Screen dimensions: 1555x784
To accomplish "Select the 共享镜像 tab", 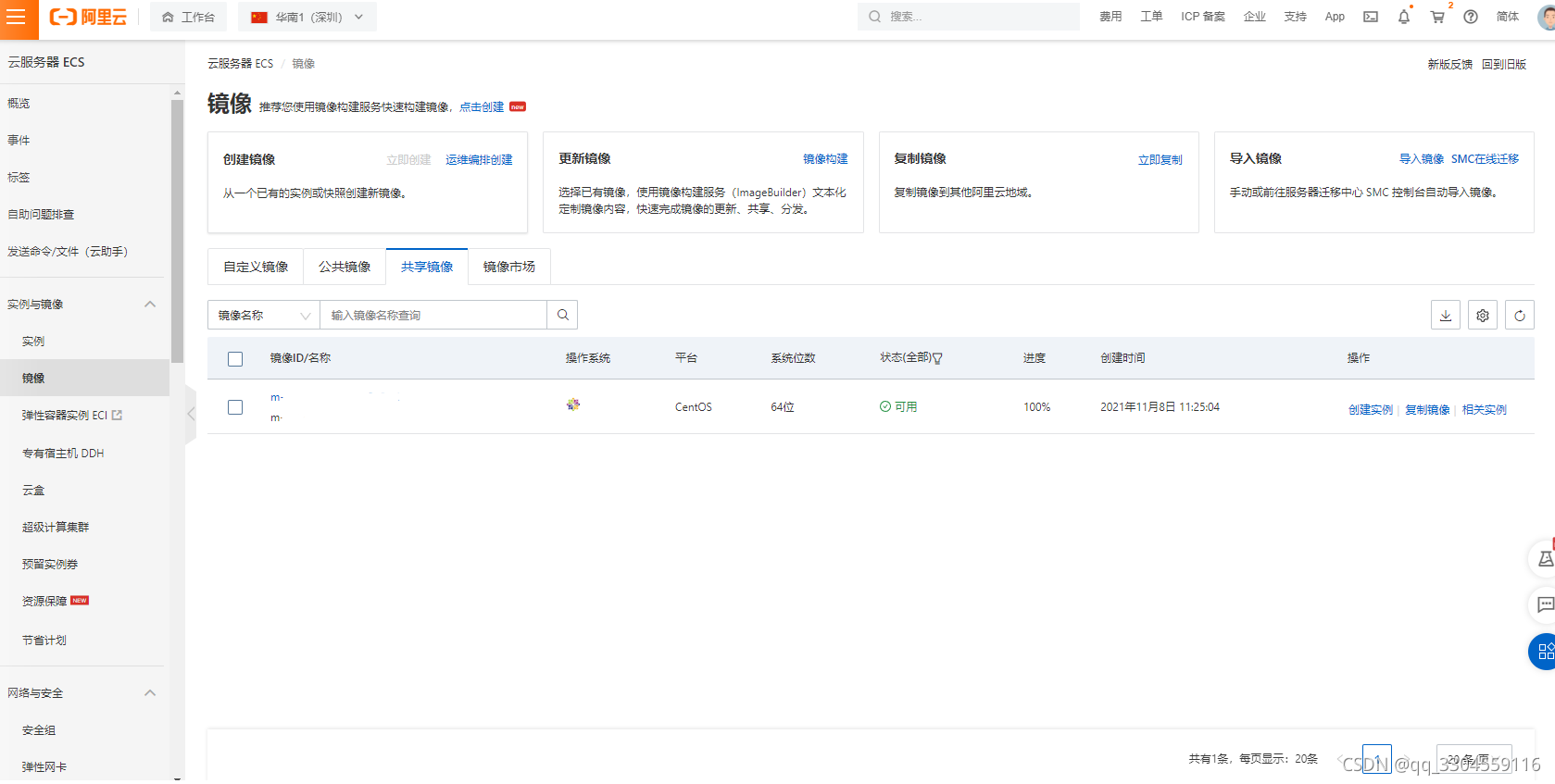I will (x=427, y=267).
